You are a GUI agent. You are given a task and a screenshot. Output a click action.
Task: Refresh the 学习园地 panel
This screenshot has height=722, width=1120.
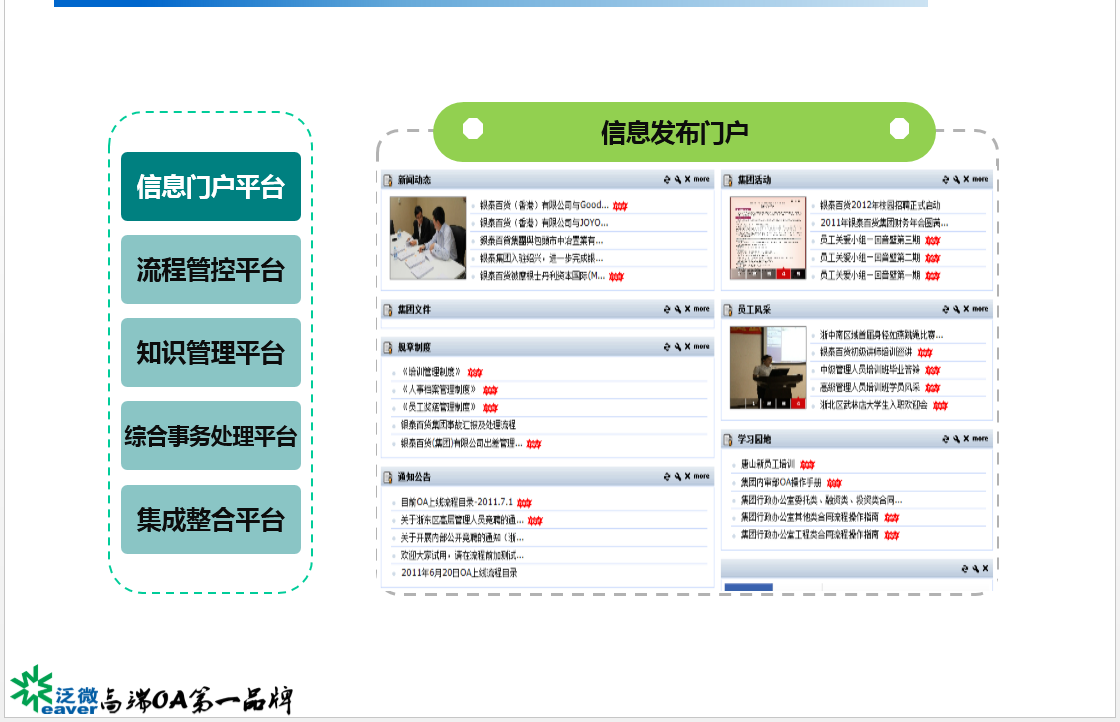pyautogui.click(x=946, y=439)
